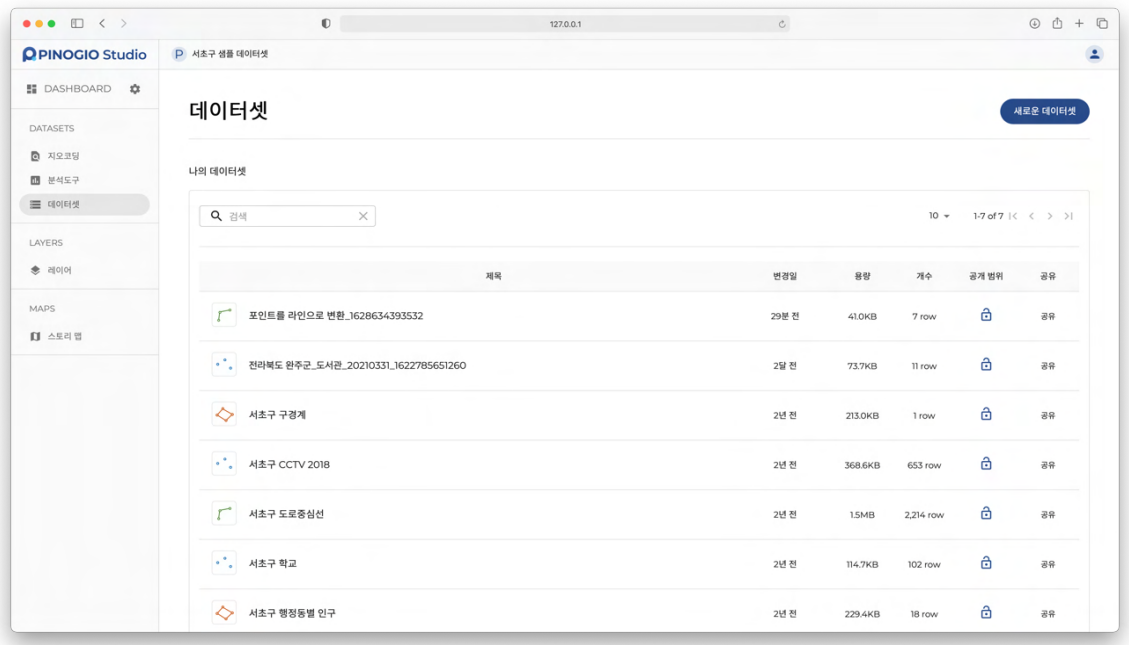Open 스토리 맵 in the MAPS section
1129x645 pixels.
pyautogui.click(x=64, y=336)
